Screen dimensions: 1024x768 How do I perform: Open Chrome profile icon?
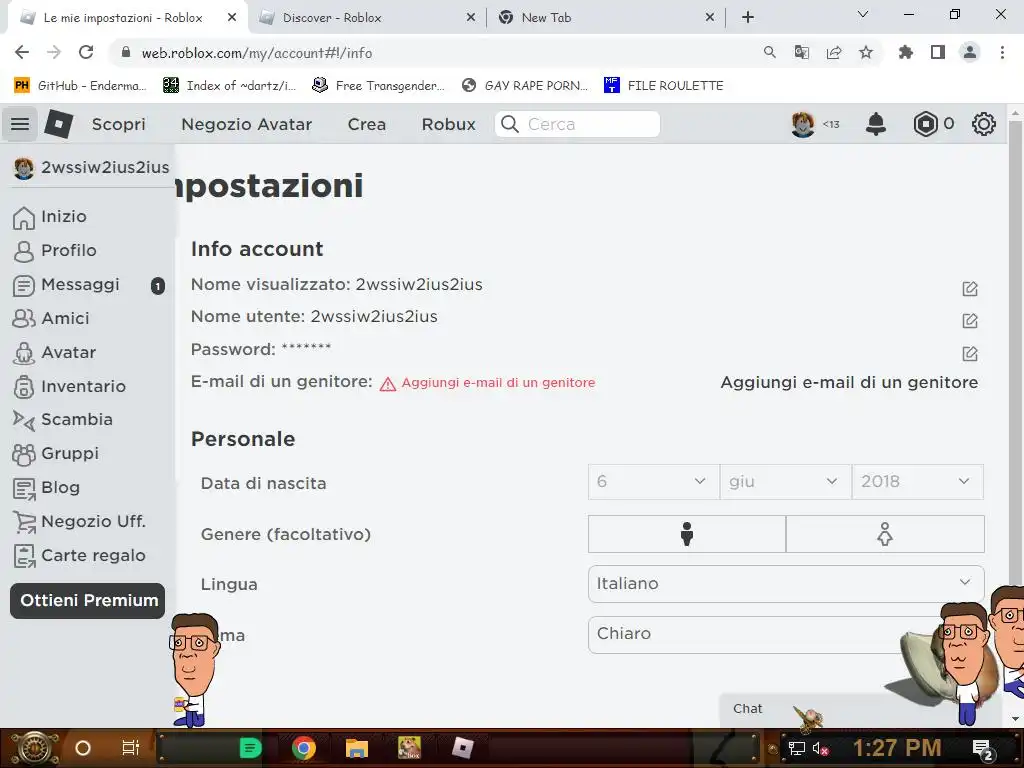point(970,52)
